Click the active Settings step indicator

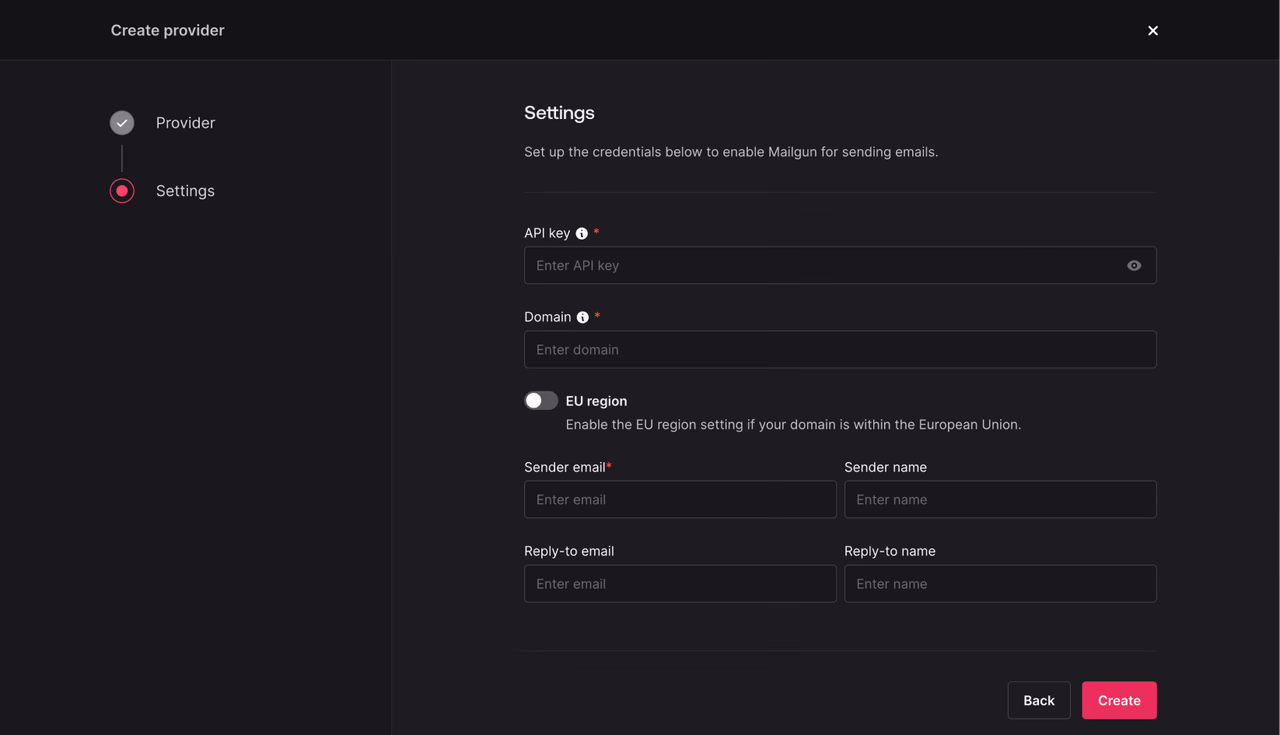[x=122, y=190]
